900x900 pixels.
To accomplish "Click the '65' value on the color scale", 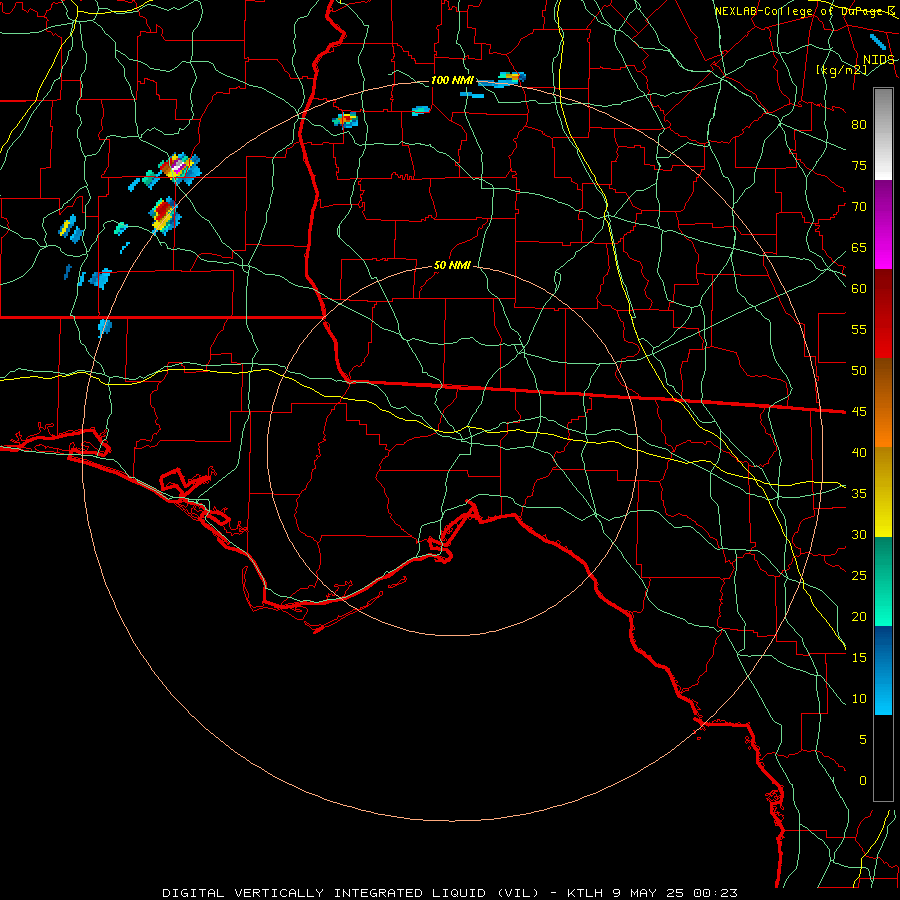I will click(x=859, y=247).
